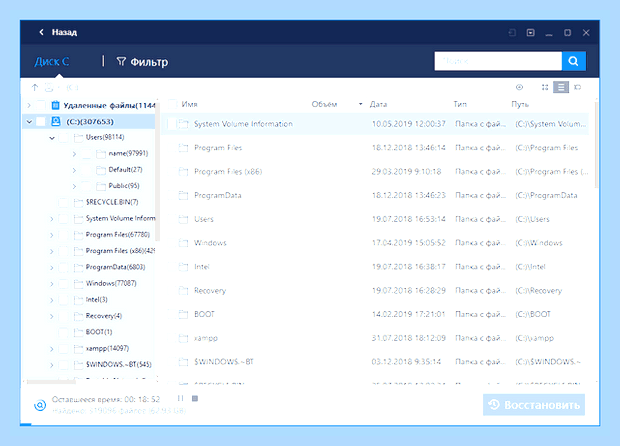The image size is (620, 446).
Task: Stop the scan with square button
Action: (195, 398)
